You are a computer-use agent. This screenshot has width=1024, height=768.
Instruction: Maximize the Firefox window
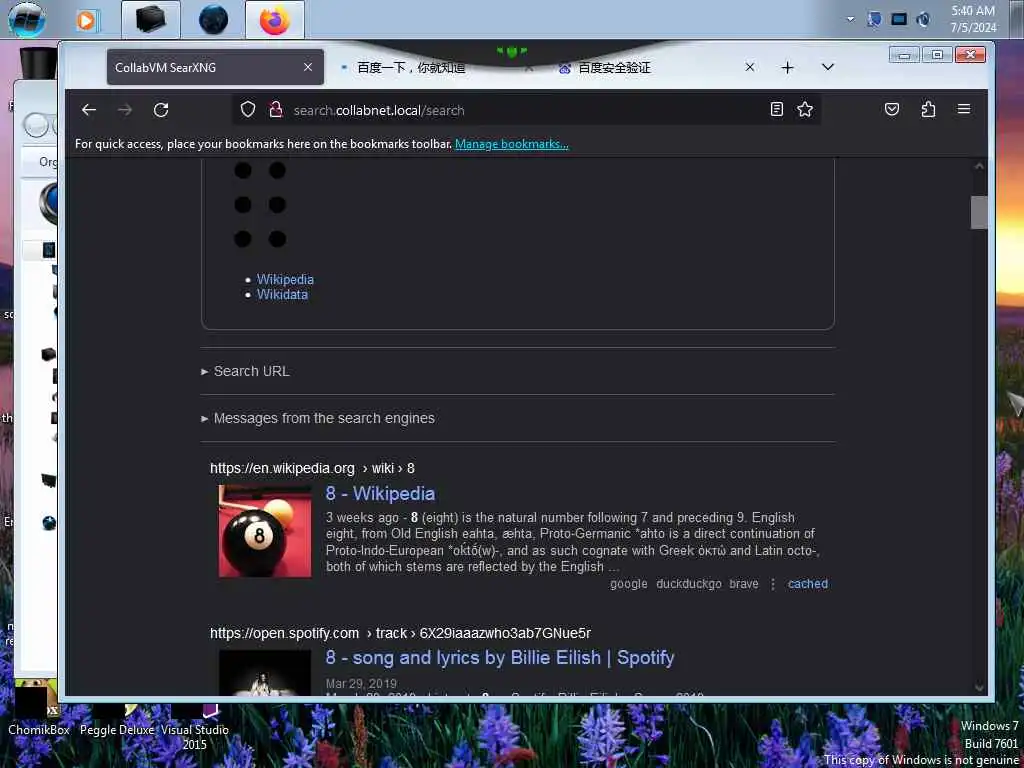pyautogui.click(x=937, y=55)
